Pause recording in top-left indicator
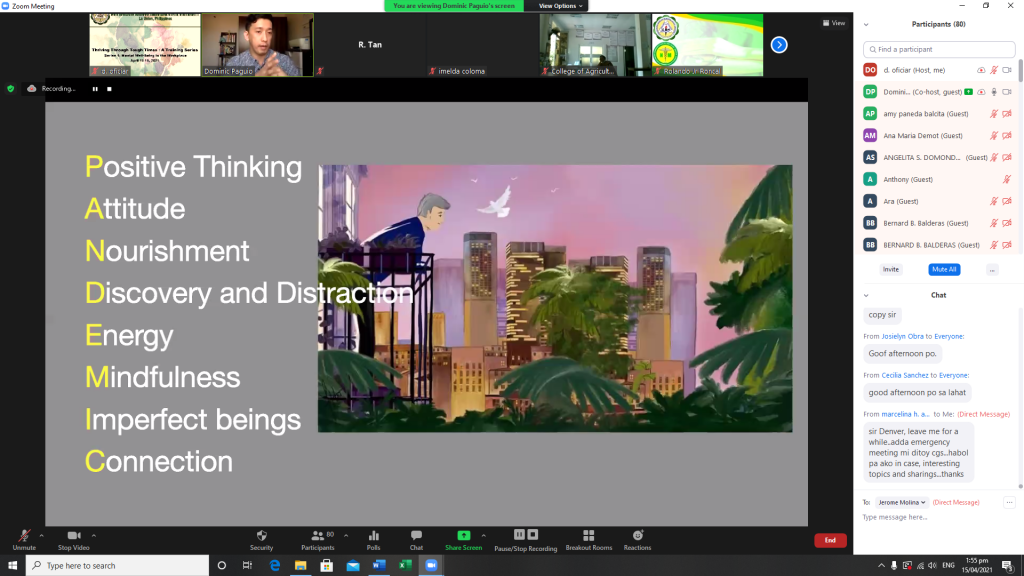 point(95,89)
